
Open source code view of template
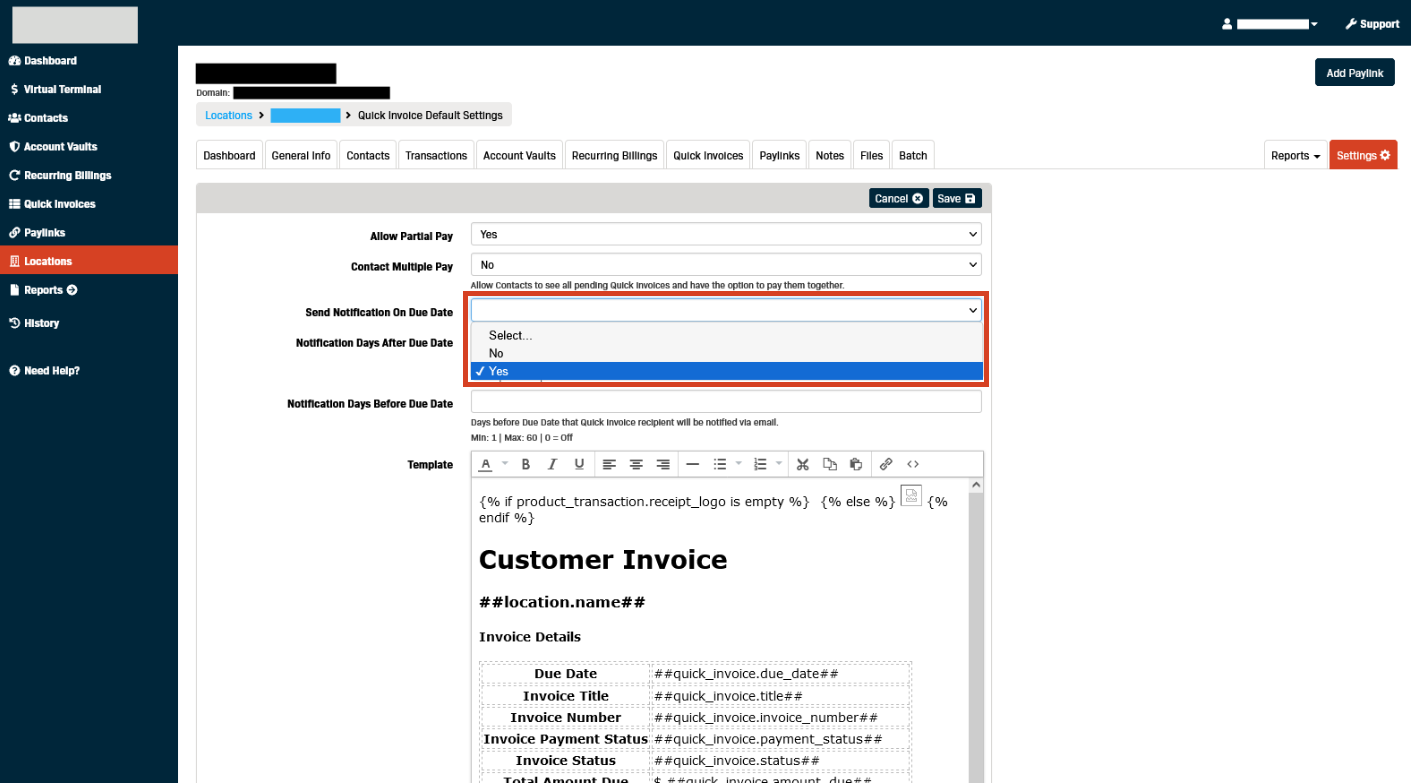tap(913, 464)
